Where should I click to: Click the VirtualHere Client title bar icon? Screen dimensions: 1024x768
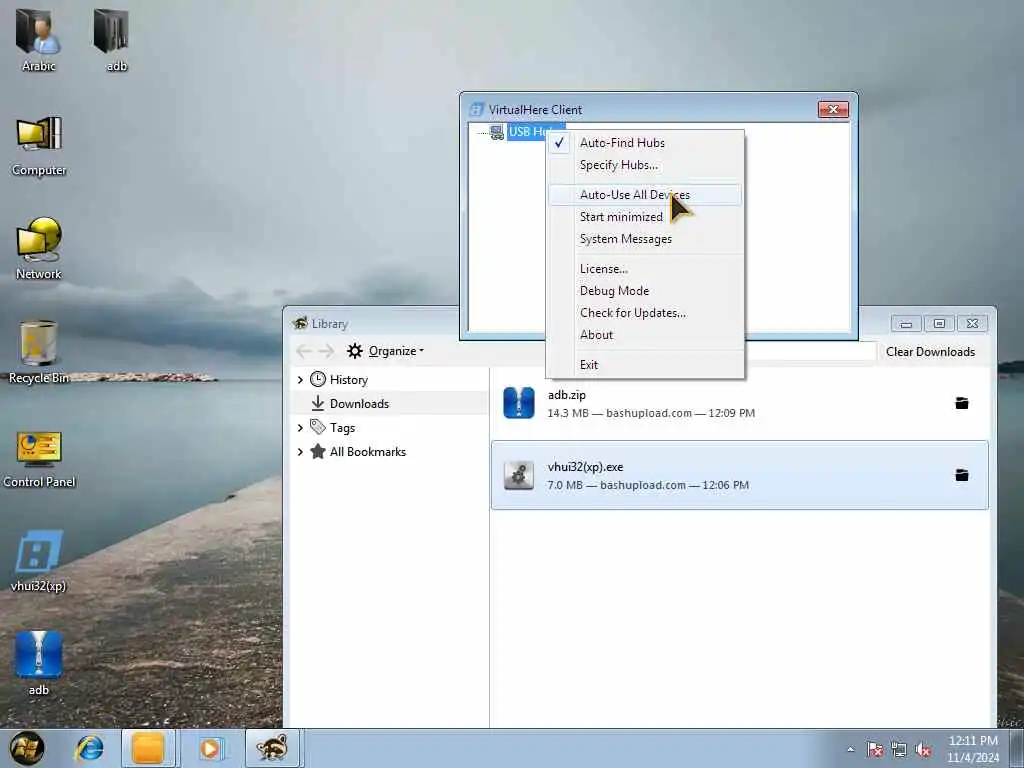tap(477, 110)
